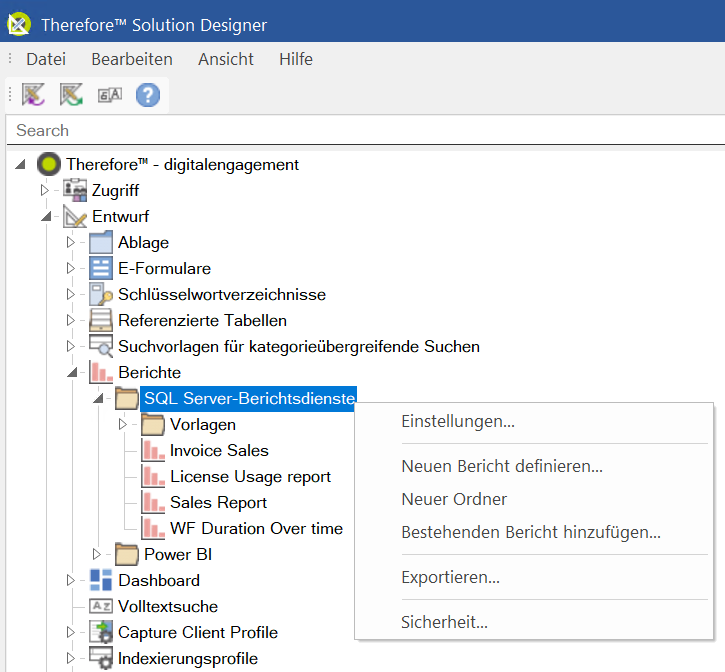
Task: Expand the Indexierungsprofile node
Action: click(70, 658)
